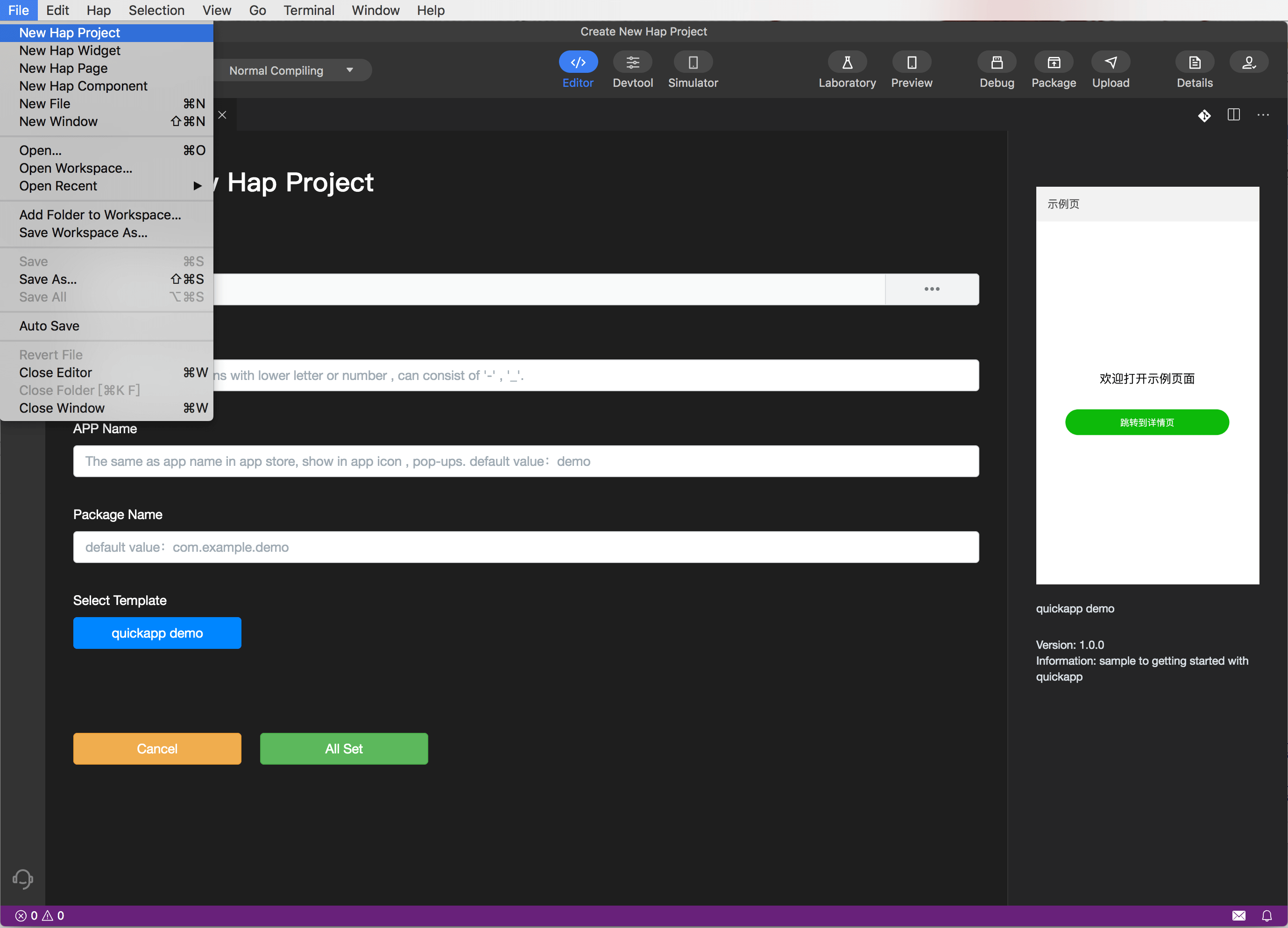Choose New Hap Page from File menu
The image size is (1288, 928).
(107, 68)
